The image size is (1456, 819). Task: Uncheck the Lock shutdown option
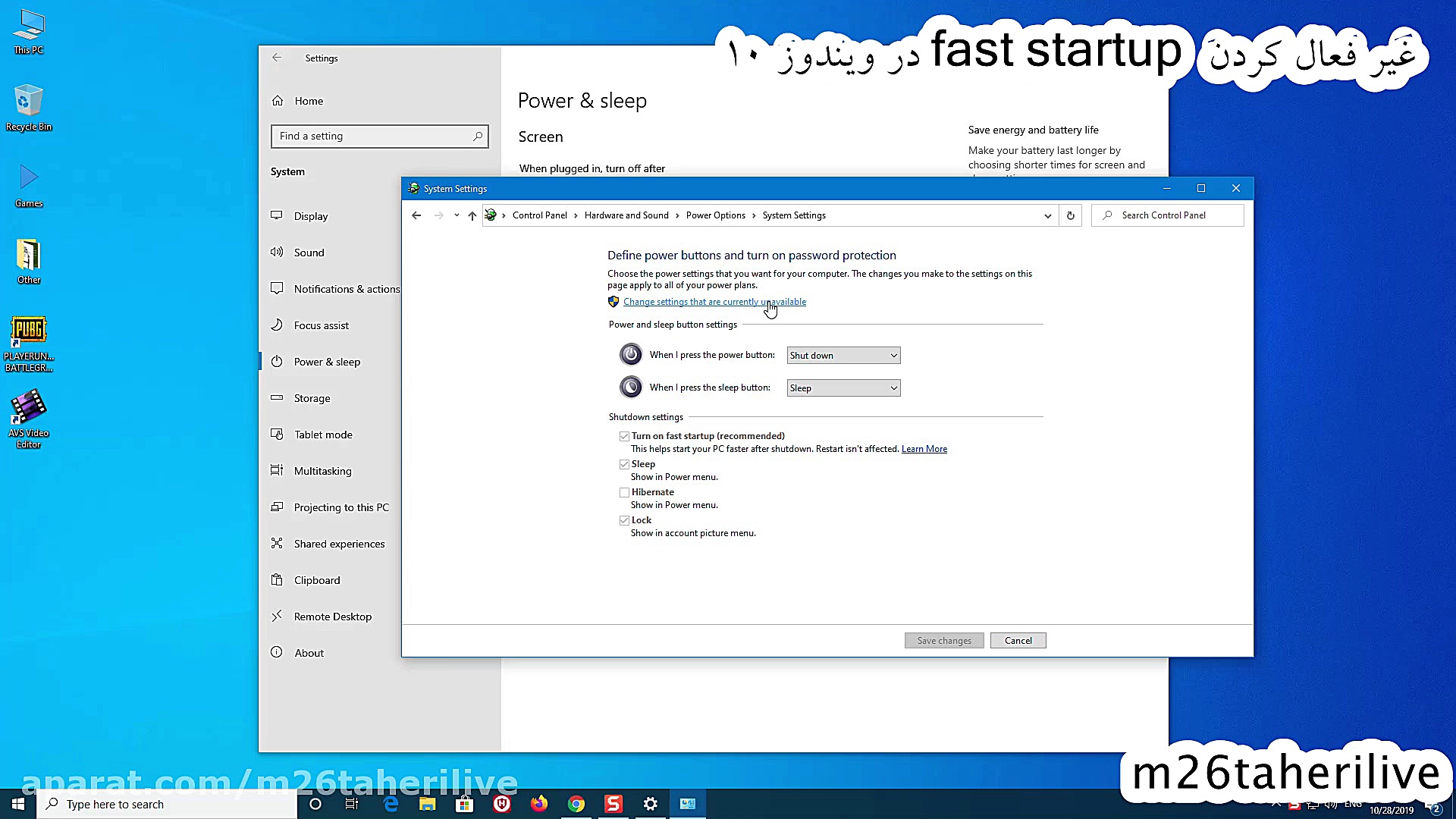pyautogui.click(x=624, y=520)
